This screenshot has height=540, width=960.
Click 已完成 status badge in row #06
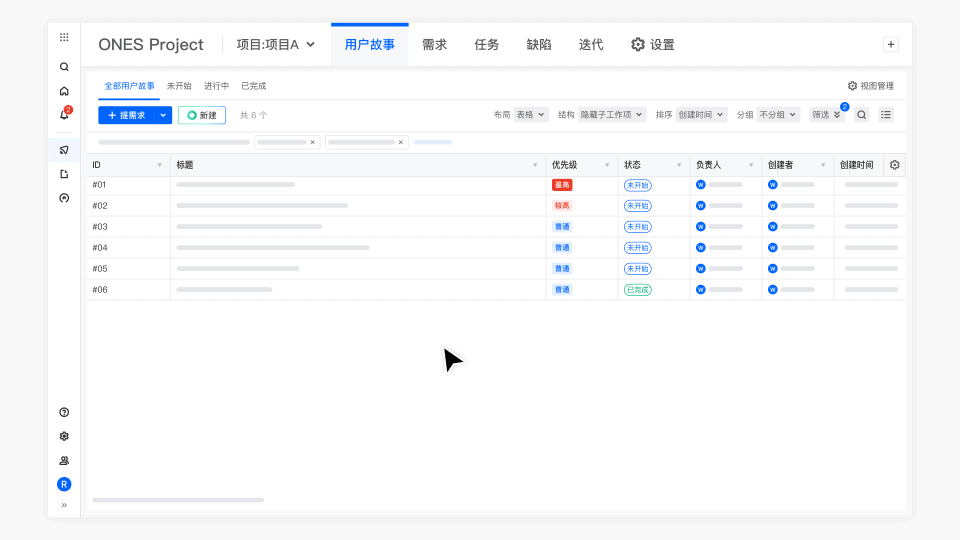[637, 290]
